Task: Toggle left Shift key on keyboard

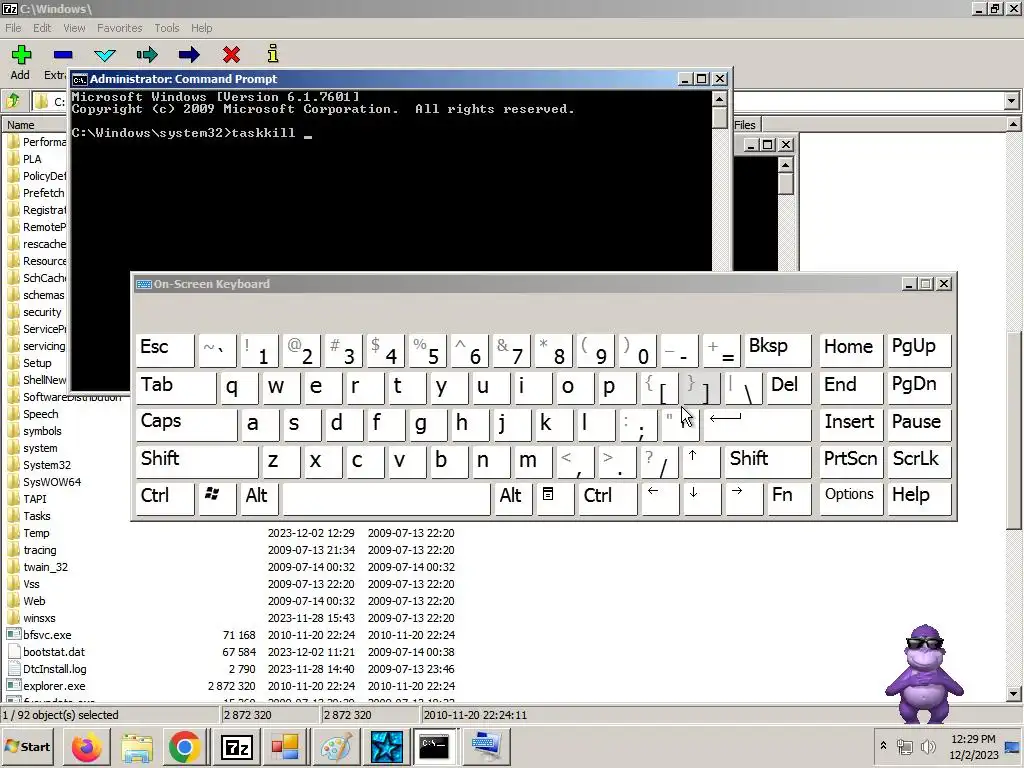Action: 197,460
